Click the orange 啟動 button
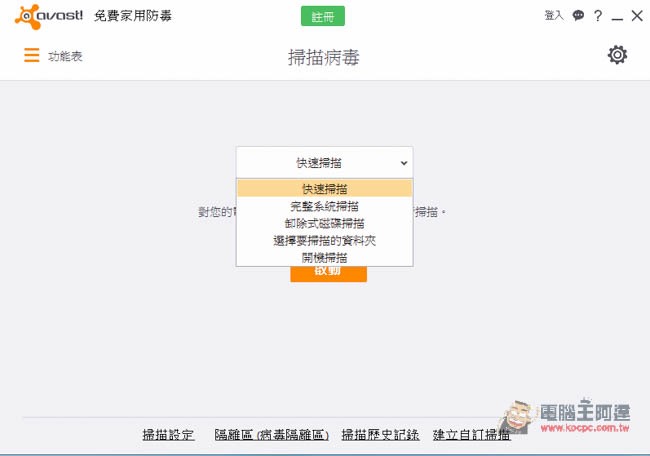The height and width of the screenshot is (456, 650). [x=328, y=273]
